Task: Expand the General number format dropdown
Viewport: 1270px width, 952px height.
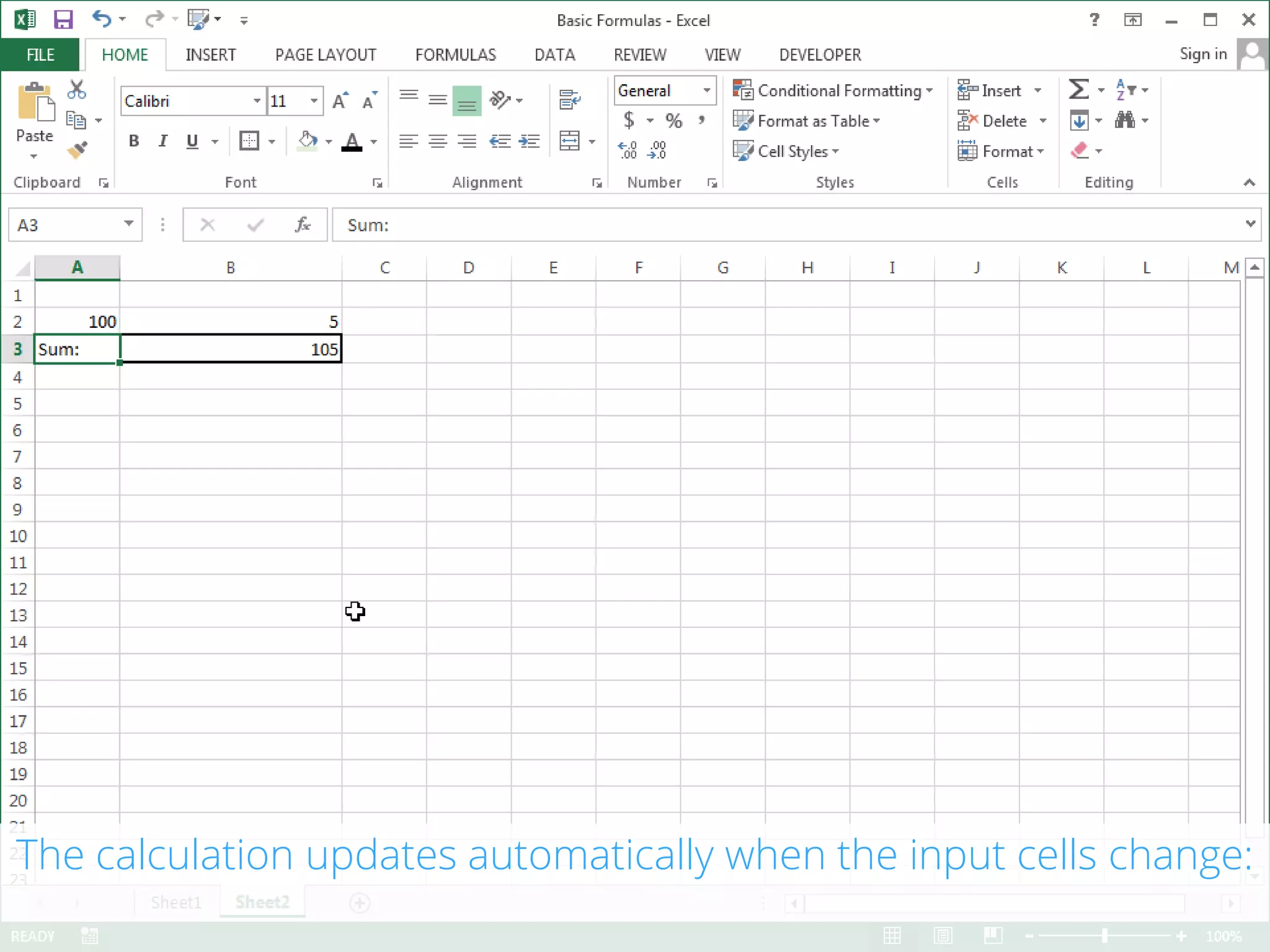Action: (706, 90)
